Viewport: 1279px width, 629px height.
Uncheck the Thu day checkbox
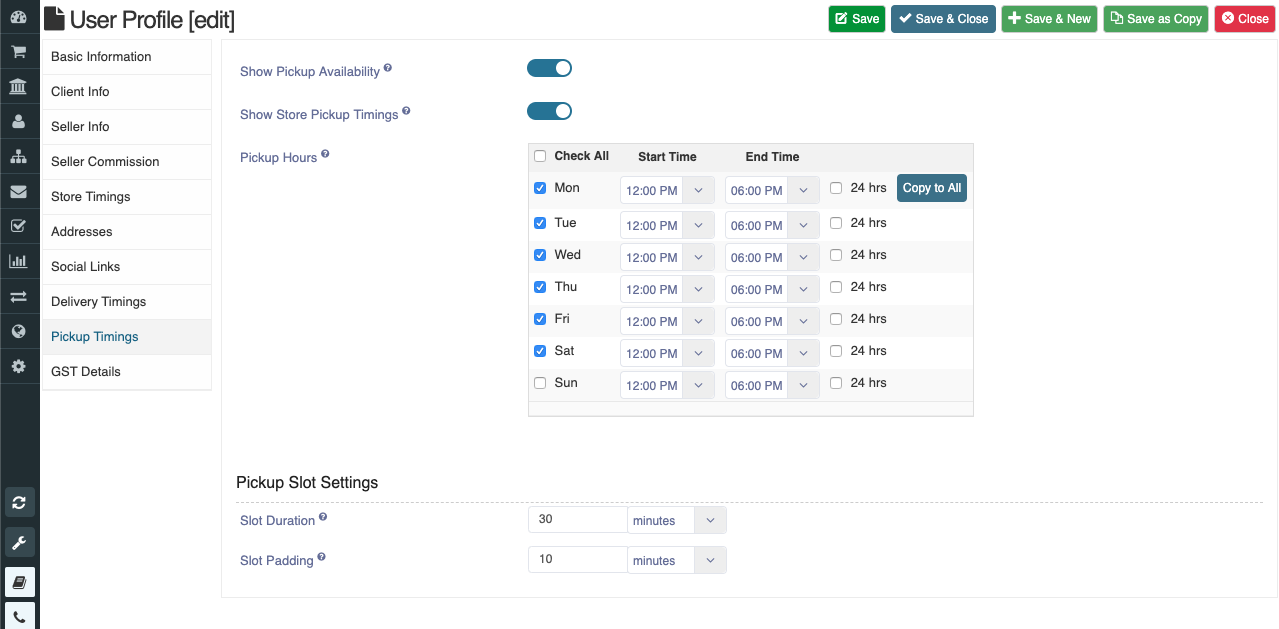point(540,287)
